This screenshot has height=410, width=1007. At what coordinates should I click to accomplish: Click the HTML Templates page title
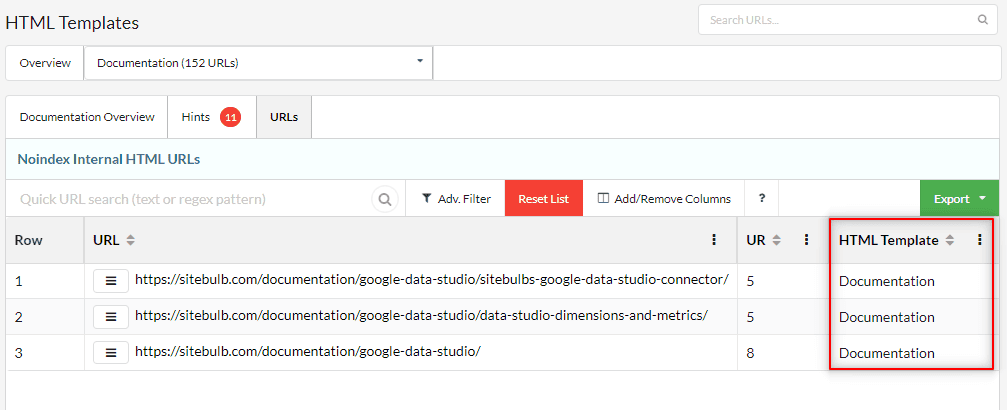(72, 23)
